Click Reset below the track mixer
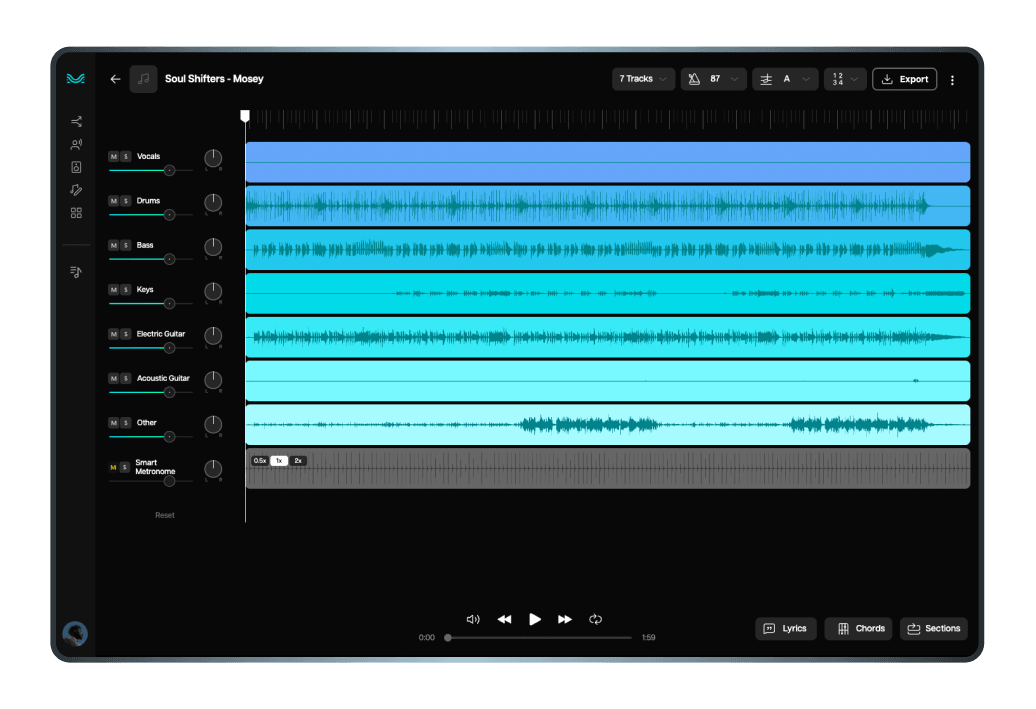The width and height of the screenshot is (1036, 709). pos(165,515)
